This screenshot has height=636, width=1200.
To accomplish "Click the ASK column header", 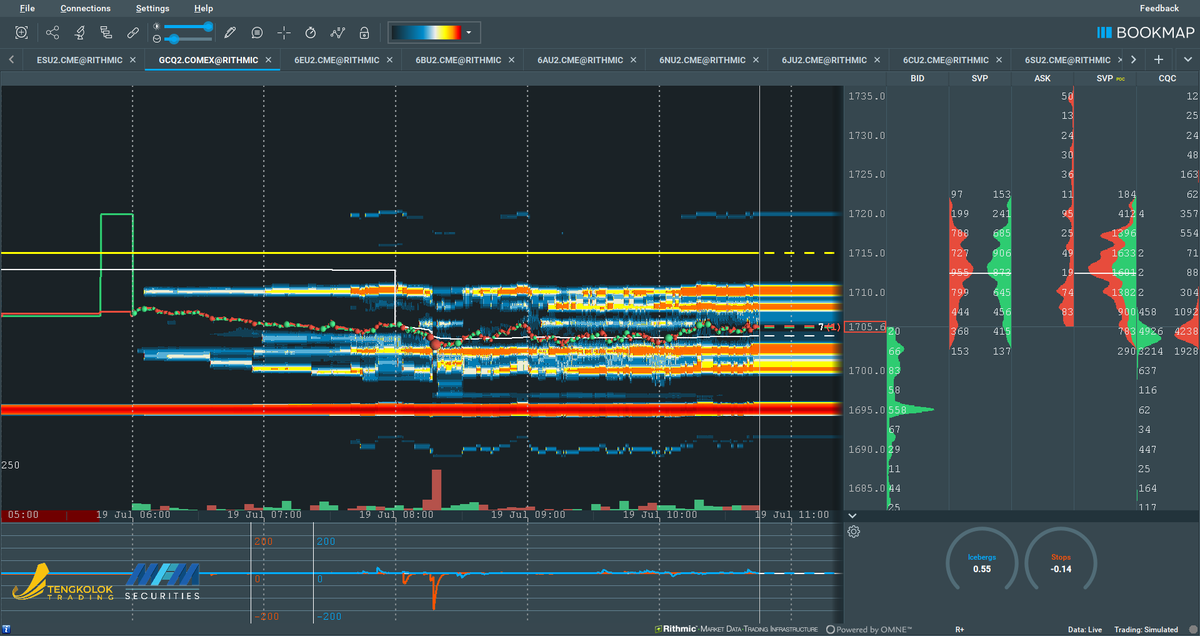I will [x=1043, y=78].
